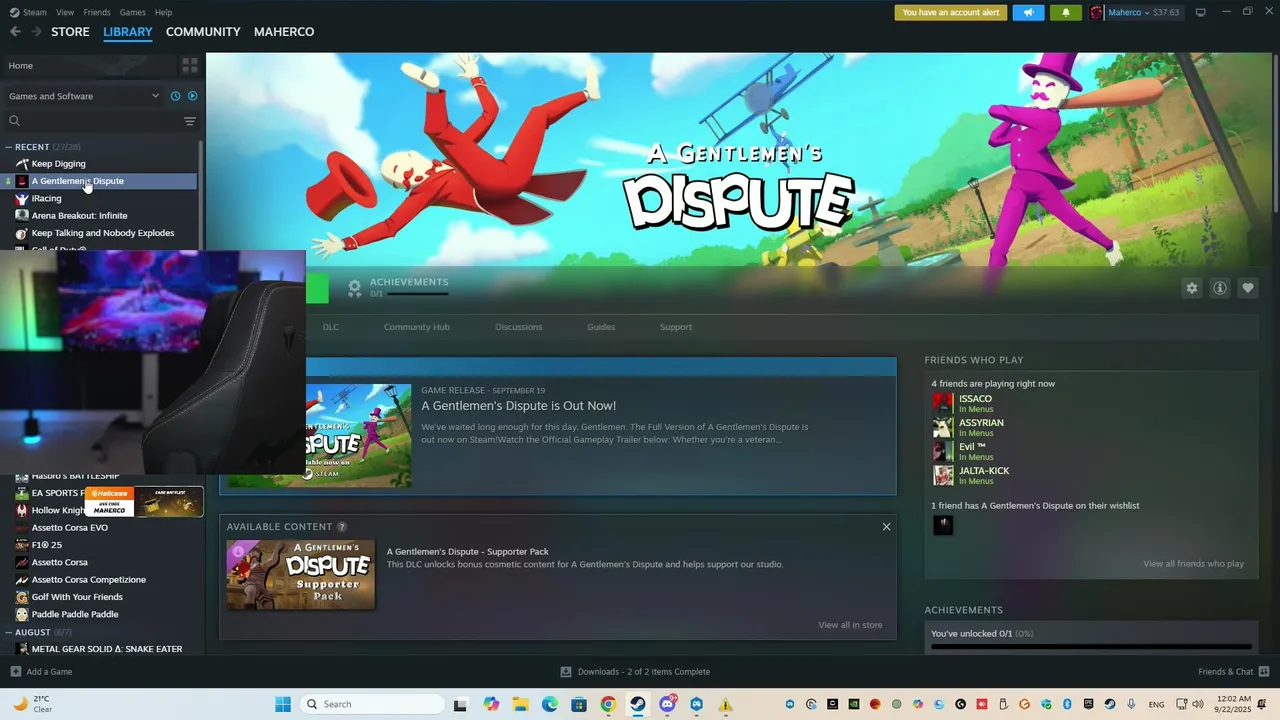
Task: Click View all in store link
Action: point(850,625)
